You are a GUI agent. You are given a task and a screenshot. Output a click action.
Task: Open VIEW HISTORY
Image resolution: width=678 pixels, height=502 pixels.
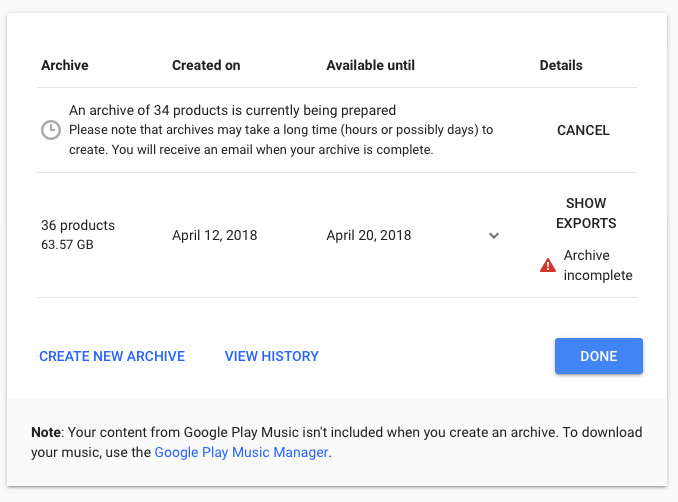pos(271,356)
